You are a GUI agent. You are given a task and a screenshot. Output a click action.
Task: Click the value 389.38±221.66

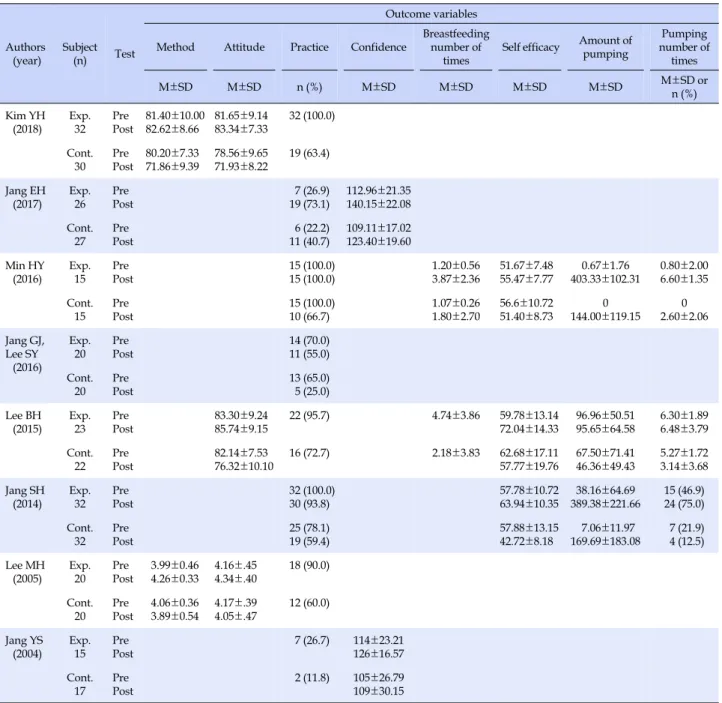tap(605, 505)
